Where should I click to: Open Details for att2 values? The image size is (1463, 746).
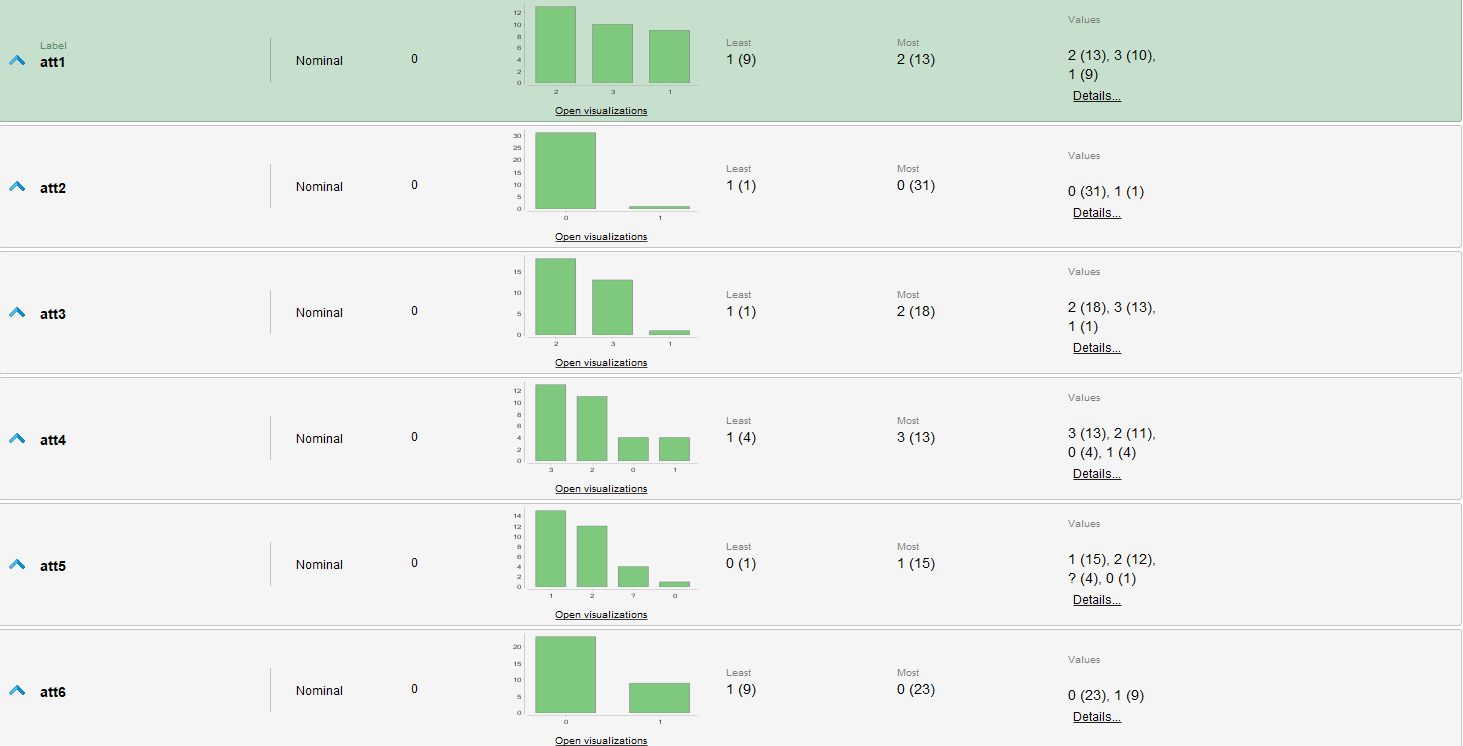tap(1097, 213)
